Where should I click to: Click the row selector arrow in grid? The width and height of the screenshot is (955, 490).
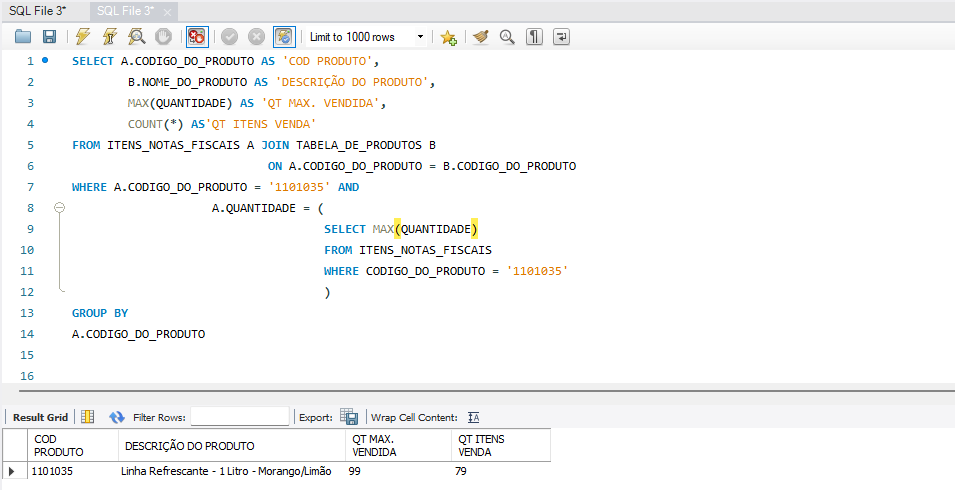point(14,471)
